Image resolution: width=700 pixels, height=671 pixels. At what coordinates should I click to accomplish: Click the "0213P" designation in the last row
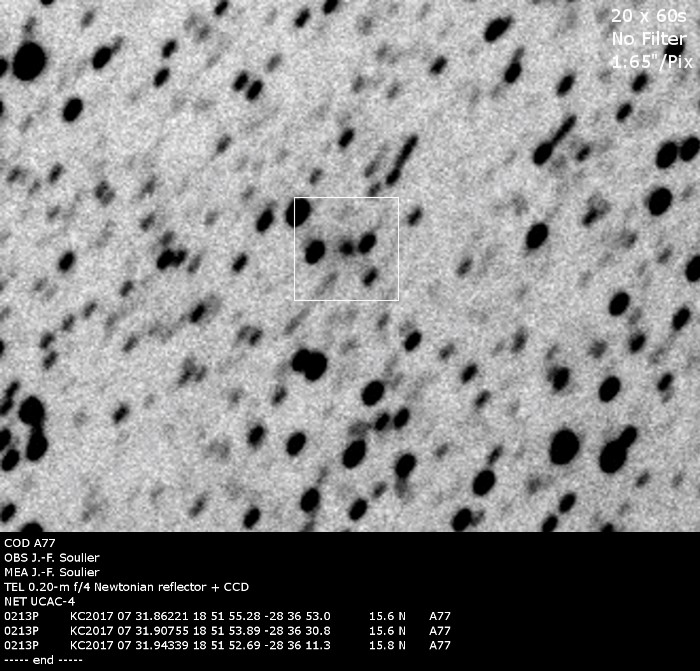click(x=21, y=646)
